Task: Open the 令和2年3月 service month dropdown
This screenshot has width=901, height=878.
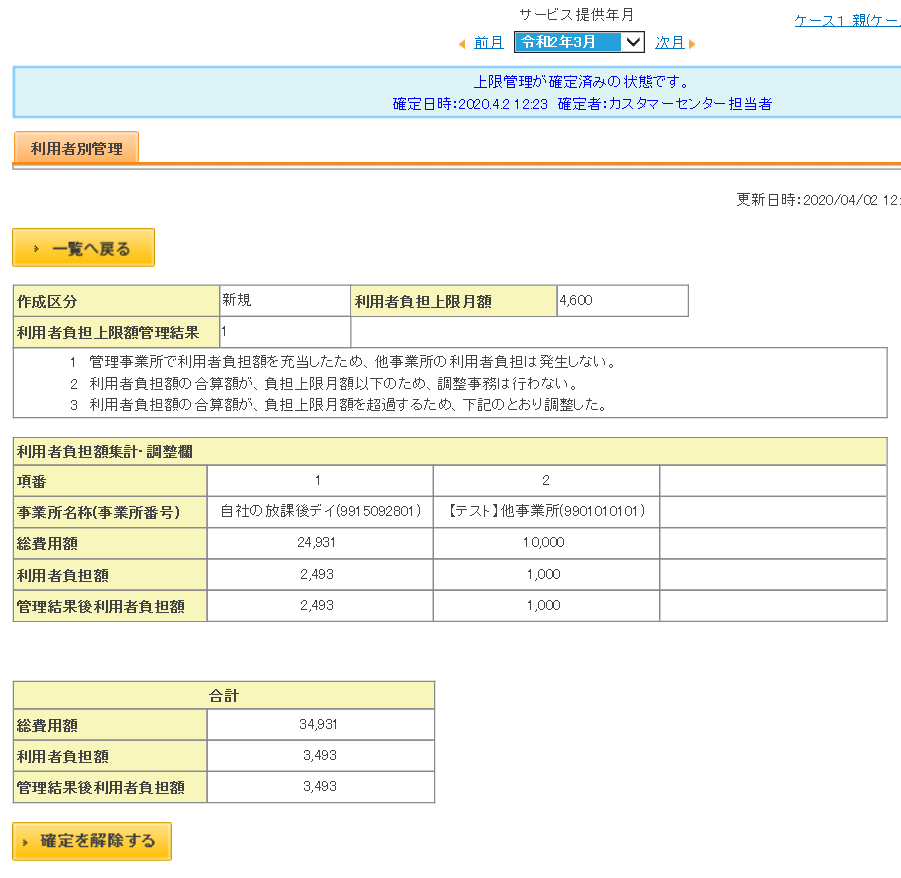Action: tap(579, 42)
